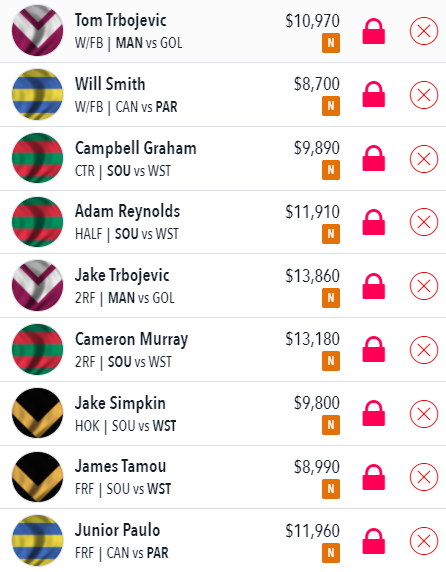
Task: Click the Manly jersey avatar for Jake Trbojevic
Action: 37,286
